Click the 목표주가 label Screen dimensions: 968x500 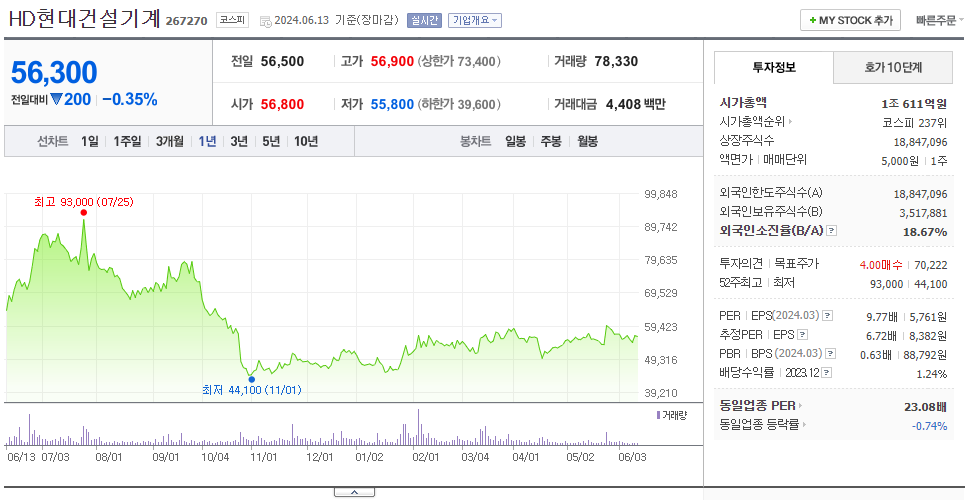pos(797,264)
